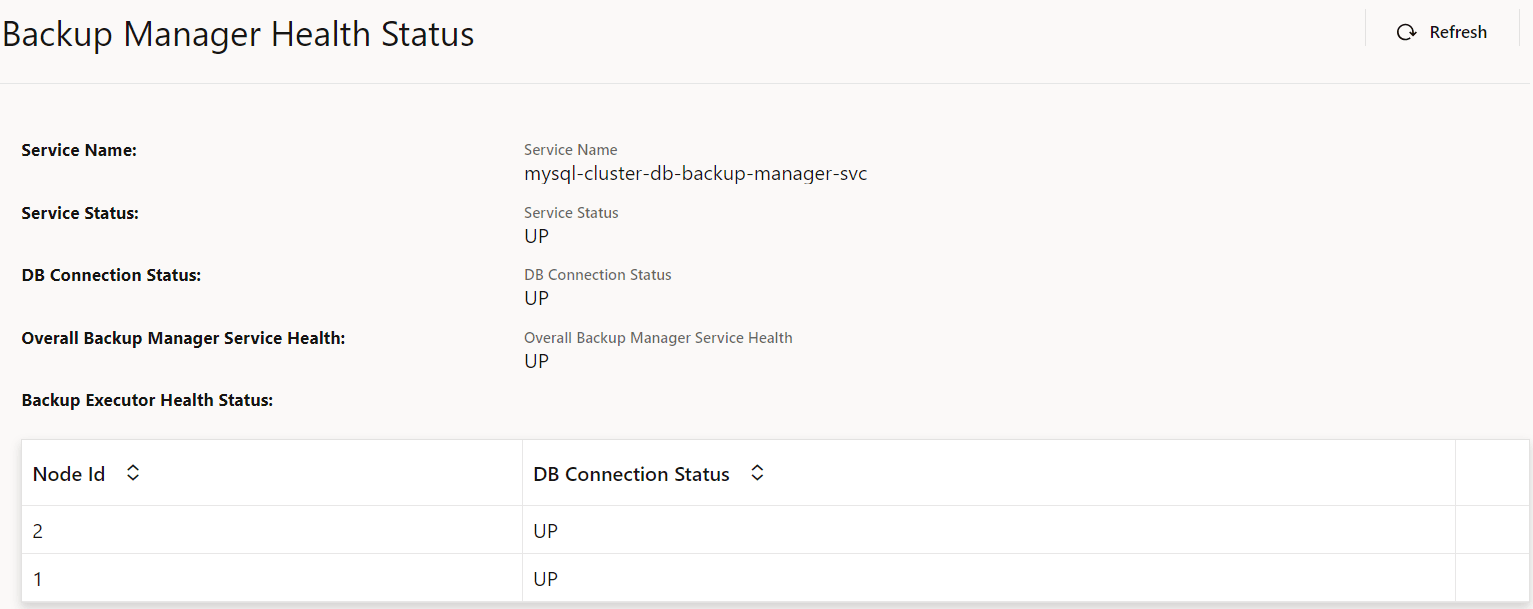The height and width of the screenshot is (609, 1533).
Task: Select the Node Id column header
Action: (x=68, y=473)
